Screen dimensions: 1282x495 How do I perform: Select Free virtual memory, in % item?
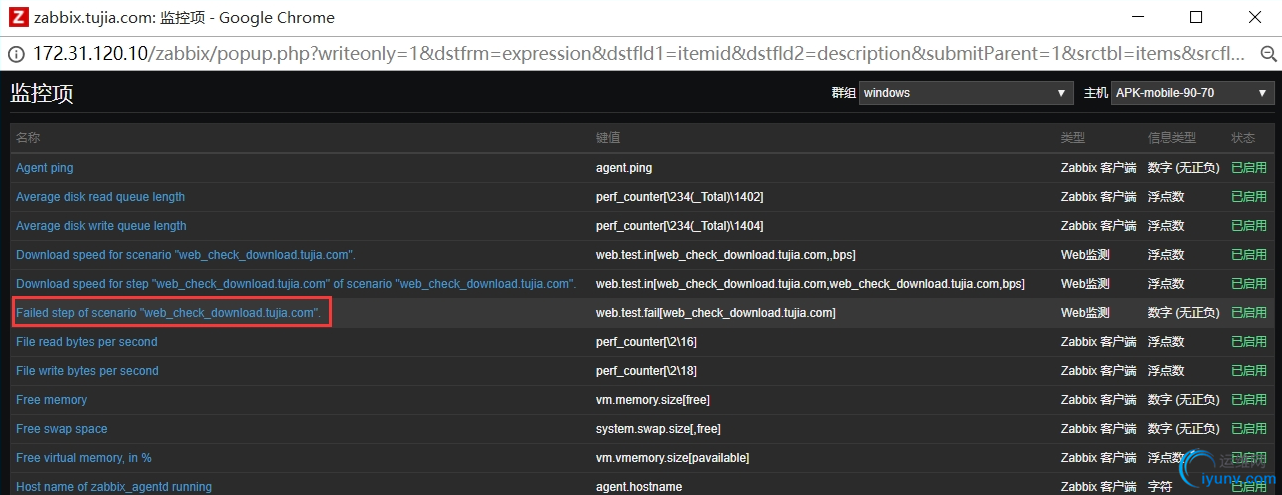coord(84,458)
